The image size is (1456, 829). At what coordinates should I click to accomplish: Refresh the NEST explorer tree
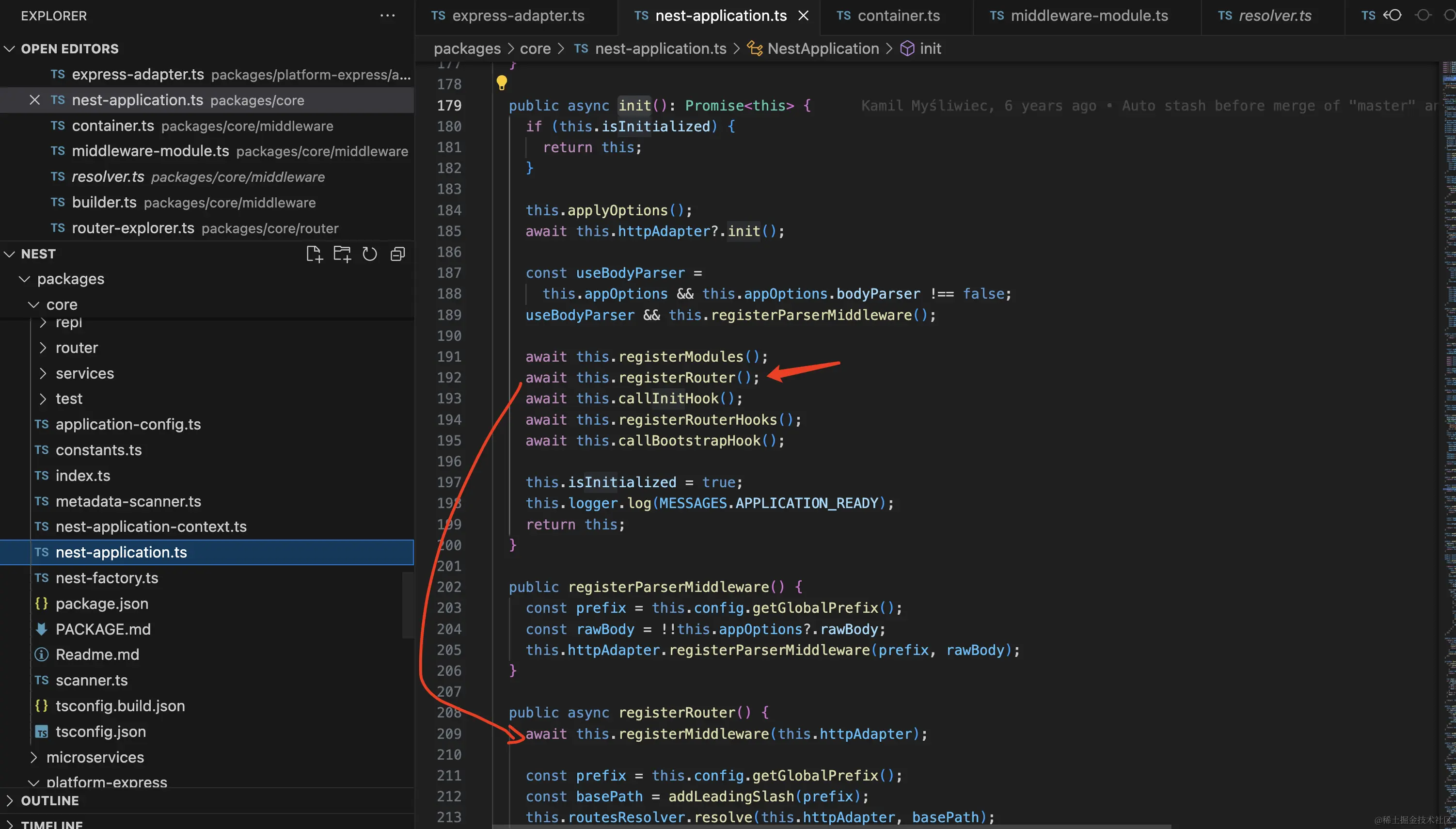click(370, 254)
